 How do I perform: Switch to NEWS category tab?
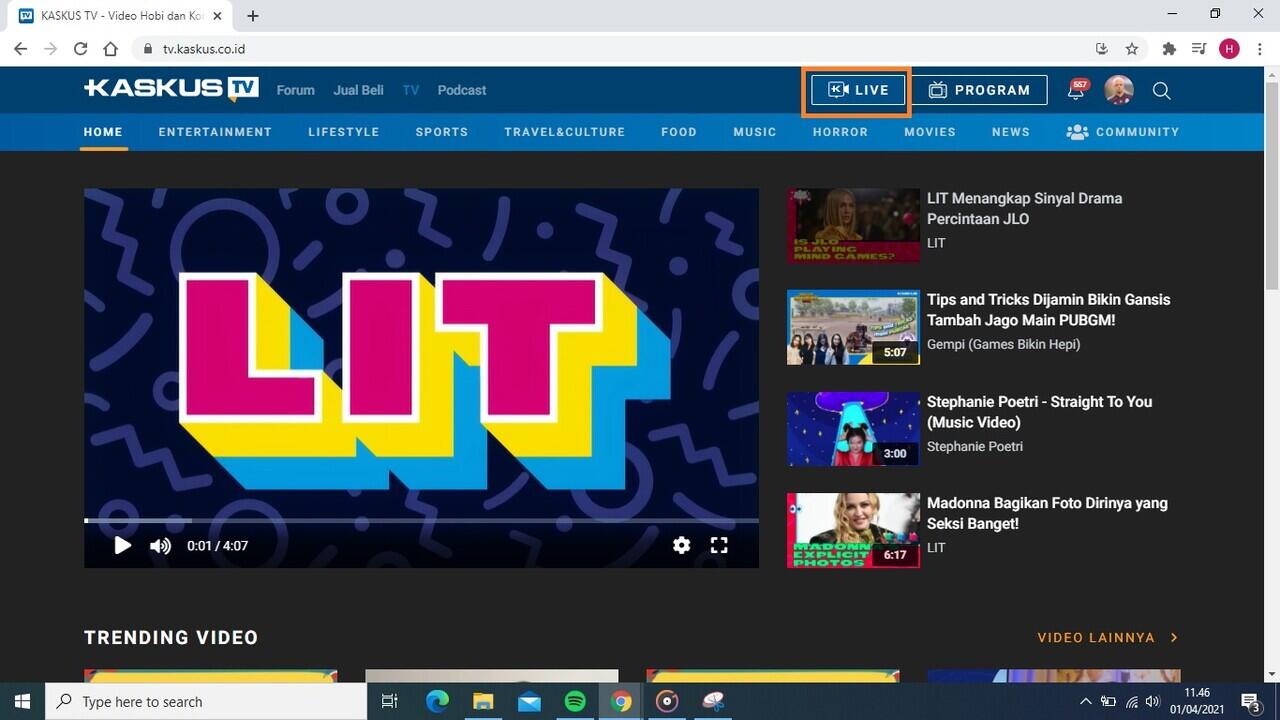click(1011, 132)
